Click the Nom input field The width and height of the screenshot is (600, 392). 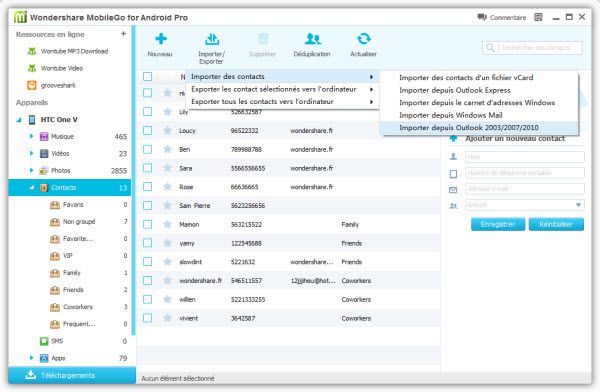point(525,157)
